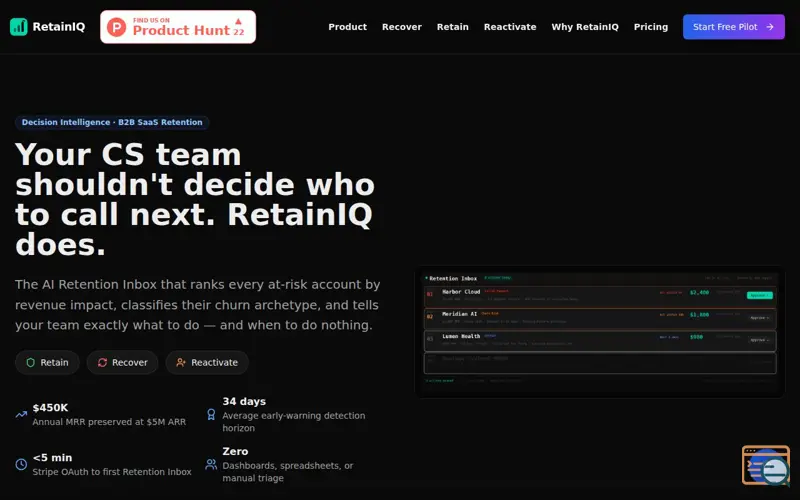Expand the Approve dropdown for Meridian AI

click(760, 318)
